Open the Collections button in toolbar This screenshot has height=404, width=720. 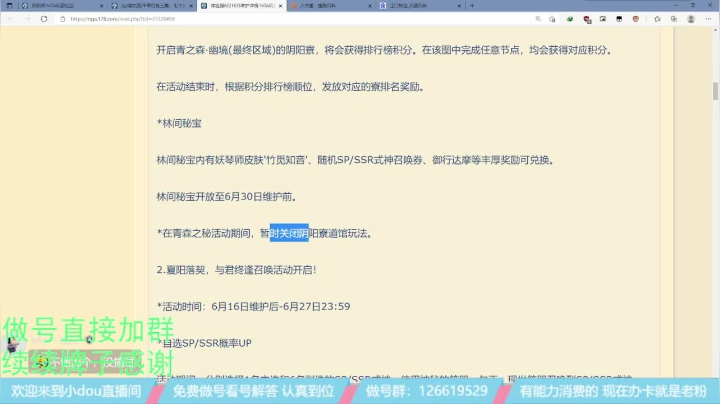tap(674, 19)
